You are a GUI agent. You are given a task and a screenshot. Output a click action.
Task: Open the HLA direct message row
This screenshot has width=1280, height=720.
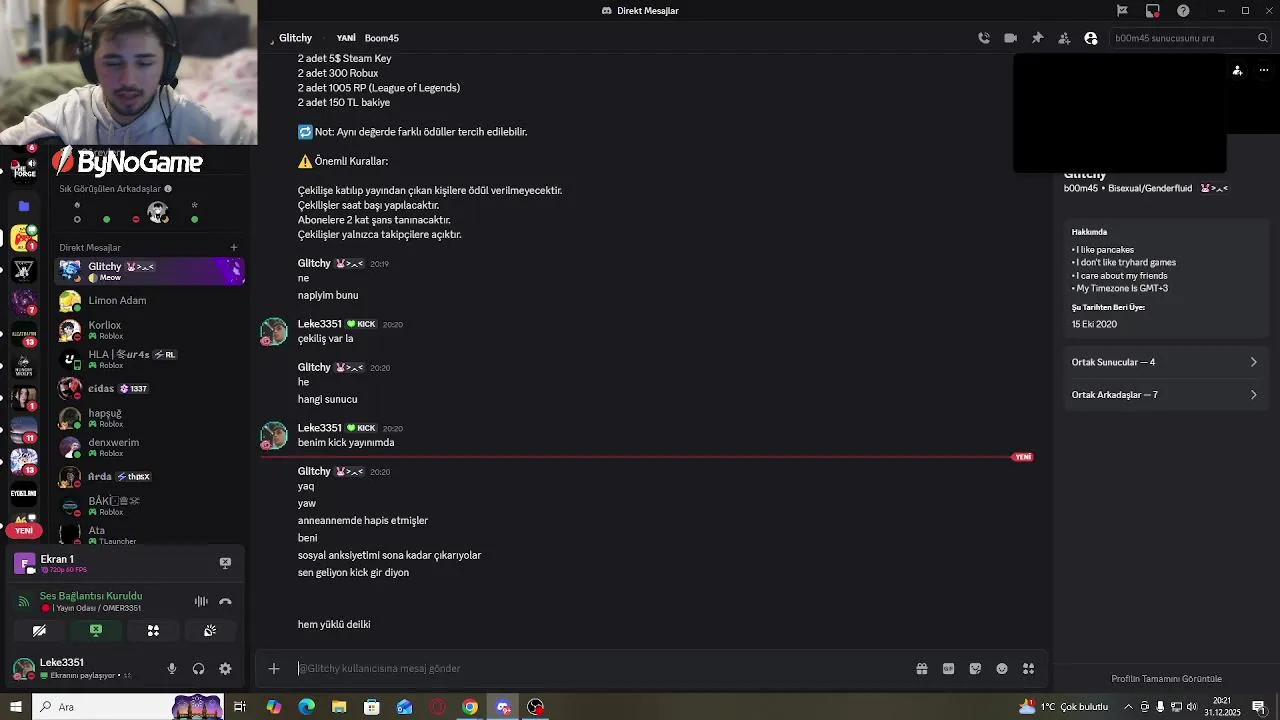tap(149, 359)
